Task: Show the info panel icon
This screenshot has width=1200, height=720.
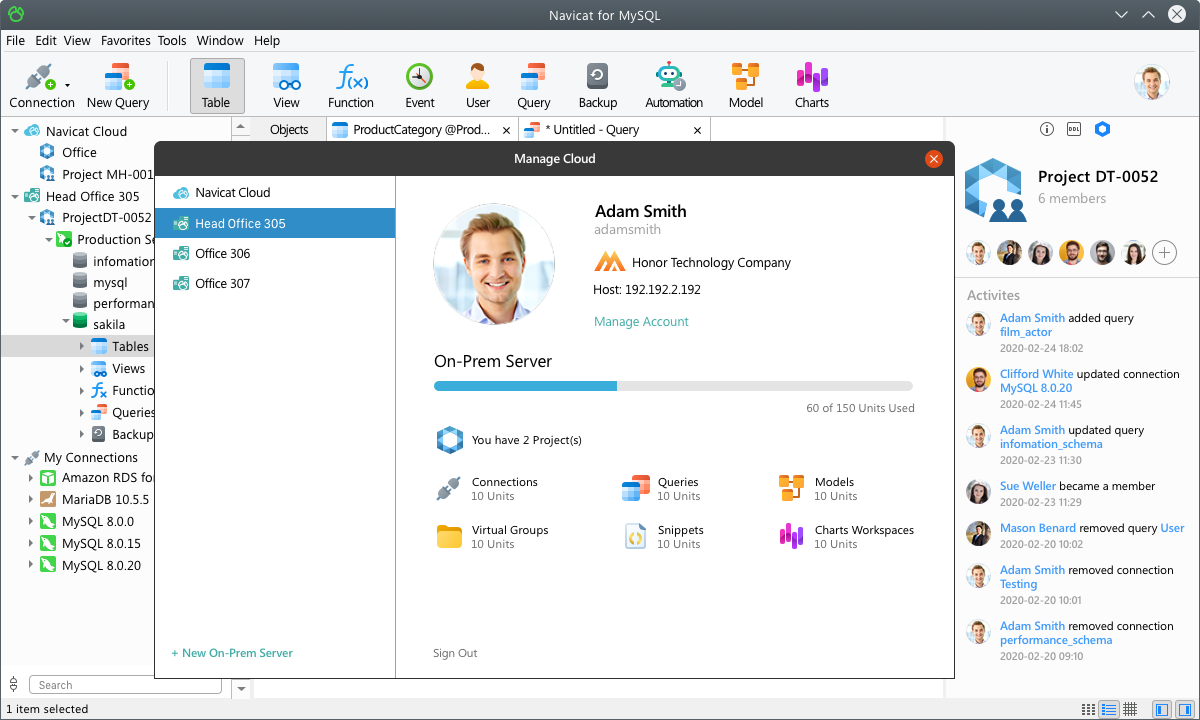Action: [1047, 129]
